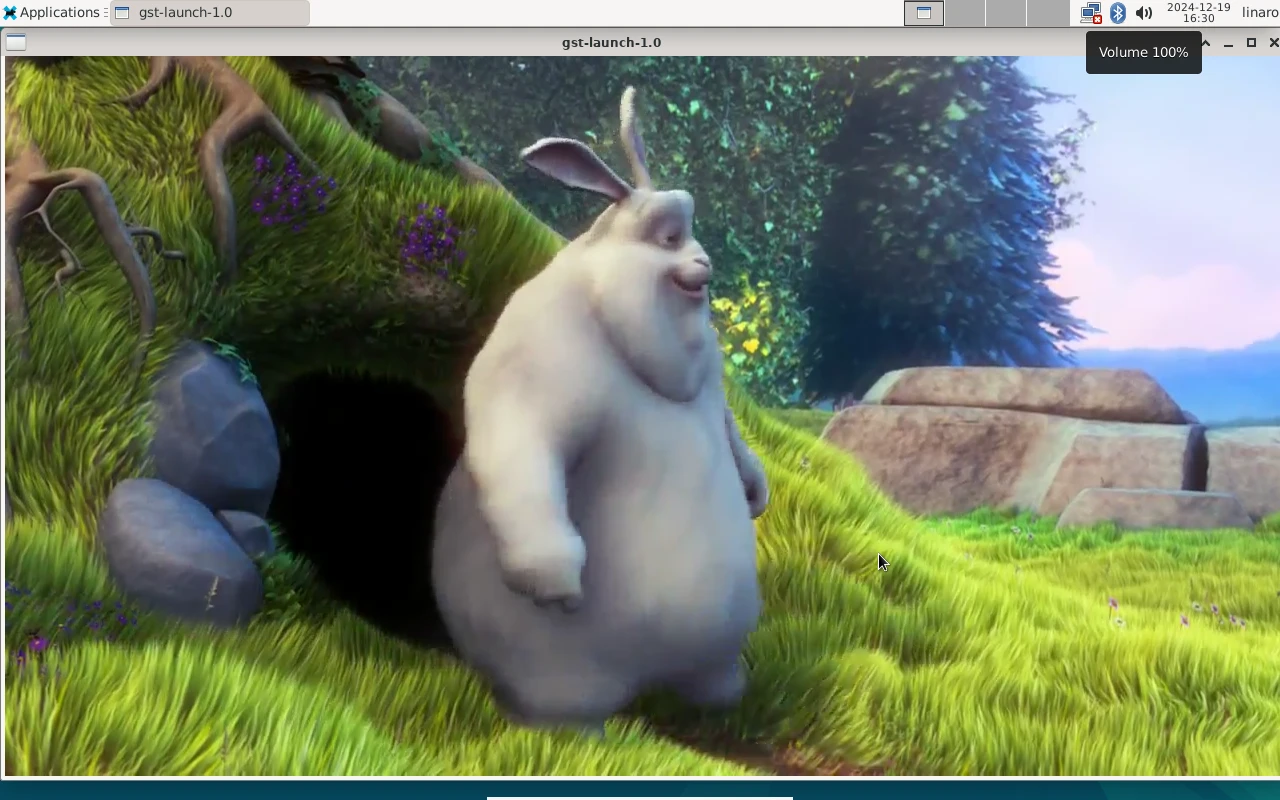Select the gst-launch-1.0 taskbar button
Screen dimensions: 1280x800
tap(209, 13)
